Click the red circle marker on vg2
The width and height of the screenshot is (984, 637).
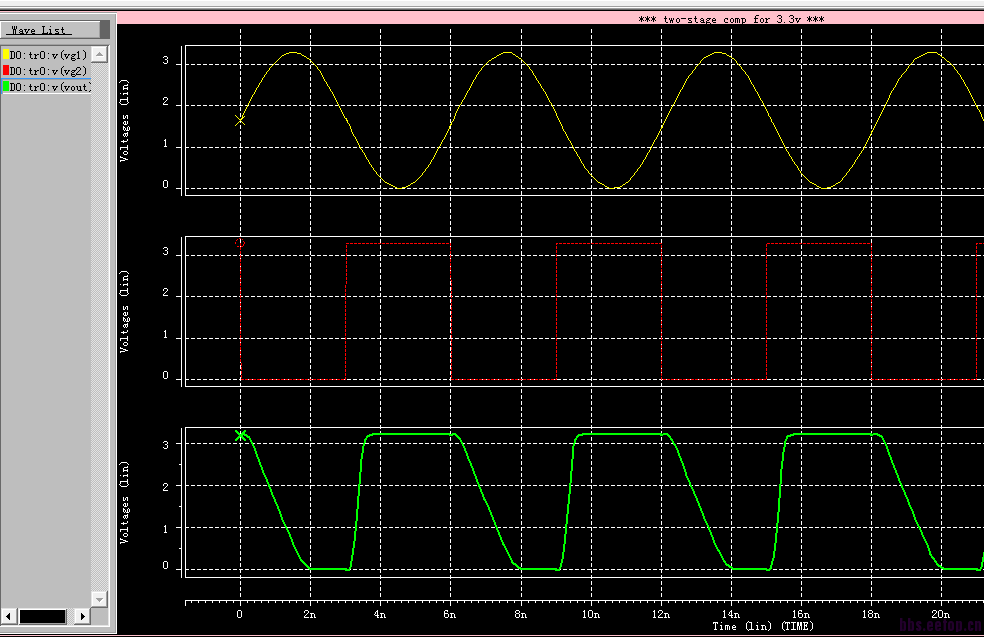(240, 243)
